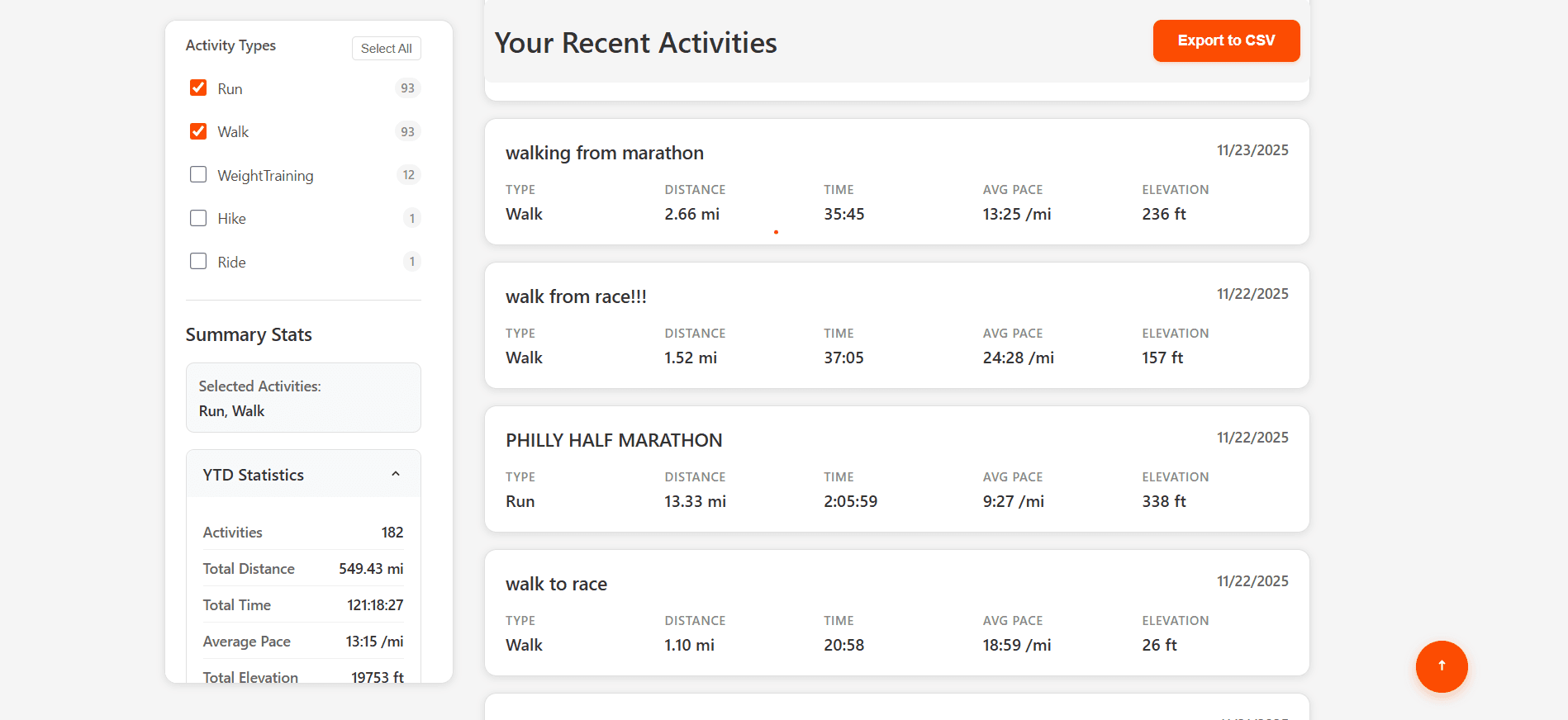Click the WeightTraining count badge showing 12
The height and width of the screenshot is (720, 1568).
[x=408, y=174]
